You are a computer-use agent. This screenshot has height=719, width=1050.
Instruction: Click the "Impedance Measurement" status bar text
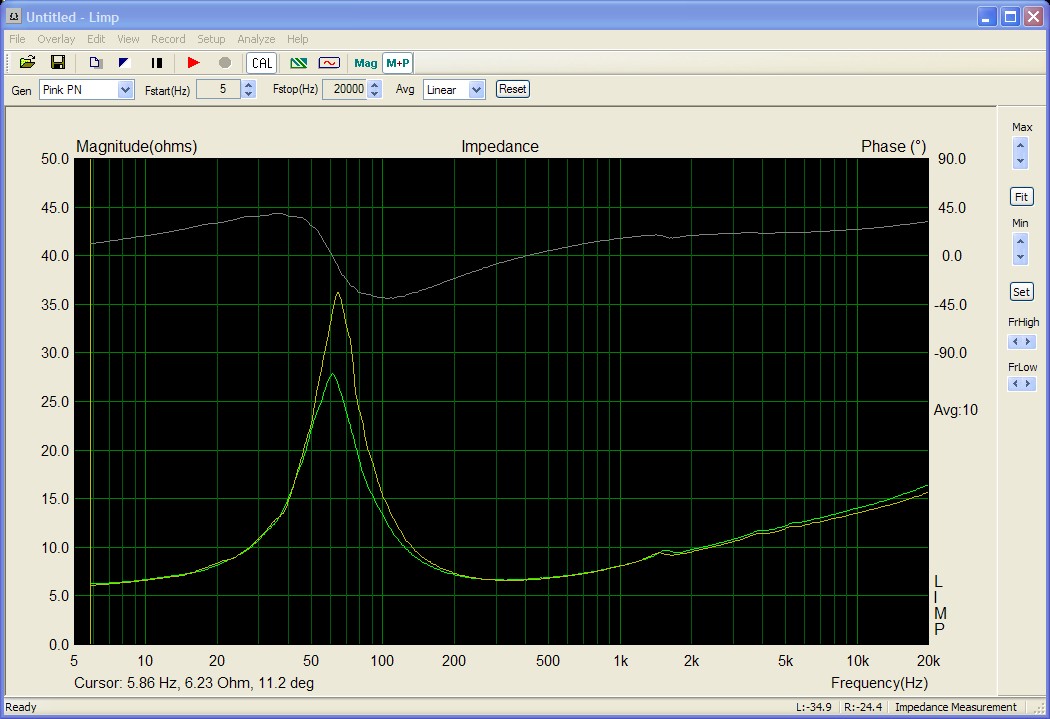(956, 707)
